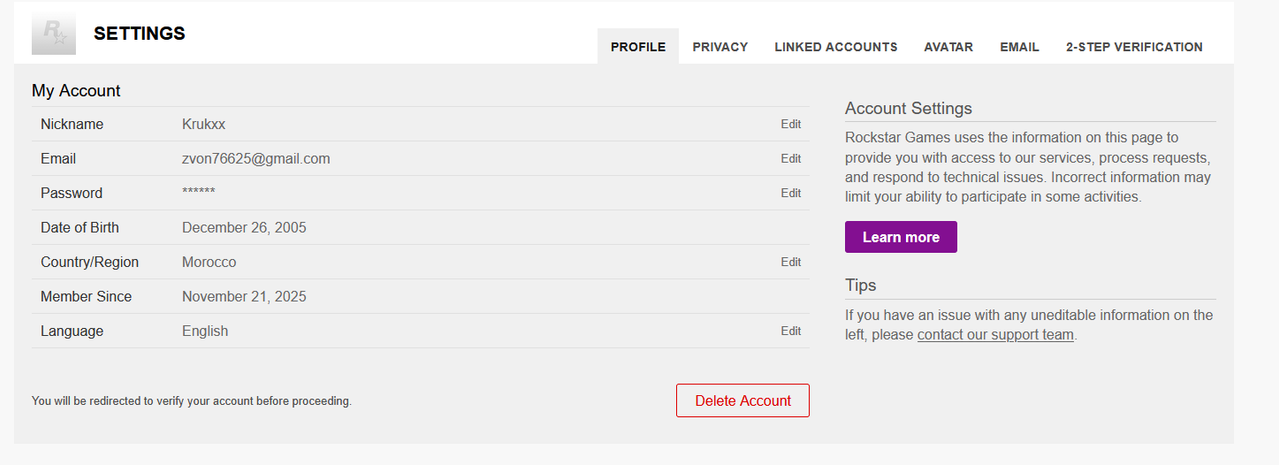Open the contact our support team link

pos(995,335)
